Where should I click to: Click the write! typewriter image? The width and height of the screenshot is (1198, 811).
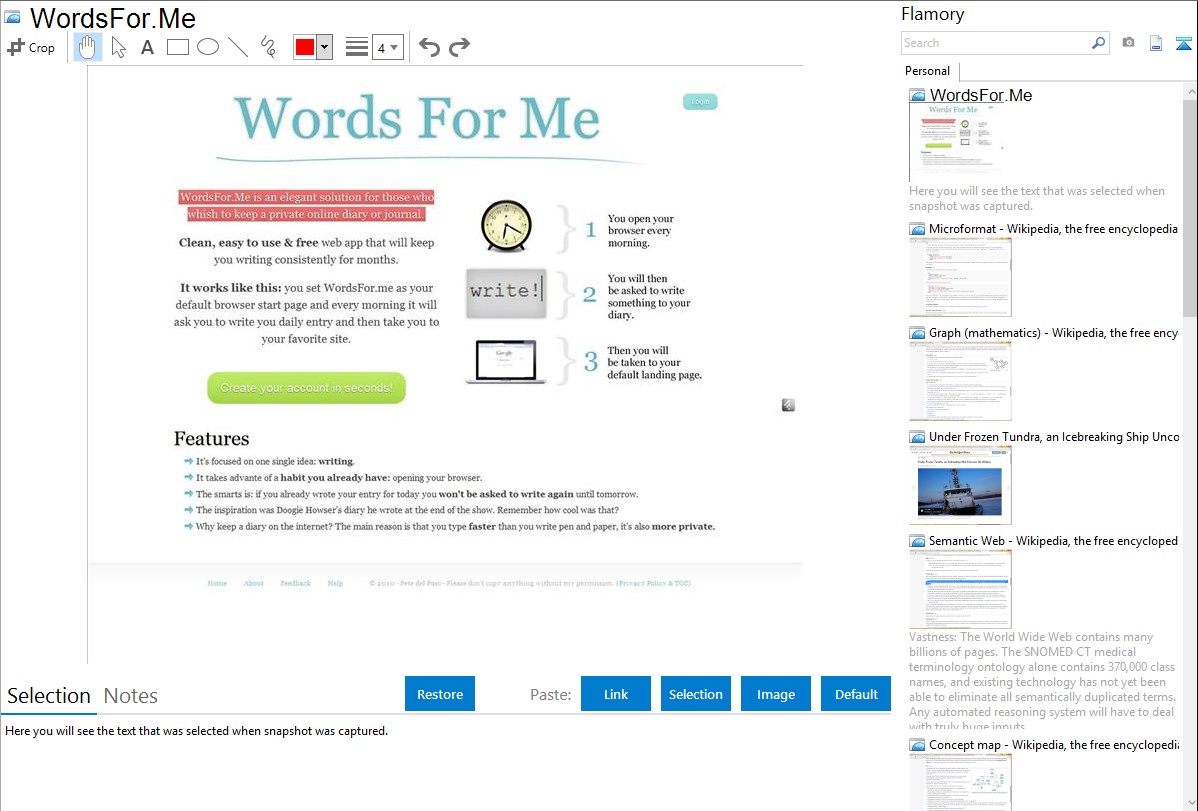point(506,293)
